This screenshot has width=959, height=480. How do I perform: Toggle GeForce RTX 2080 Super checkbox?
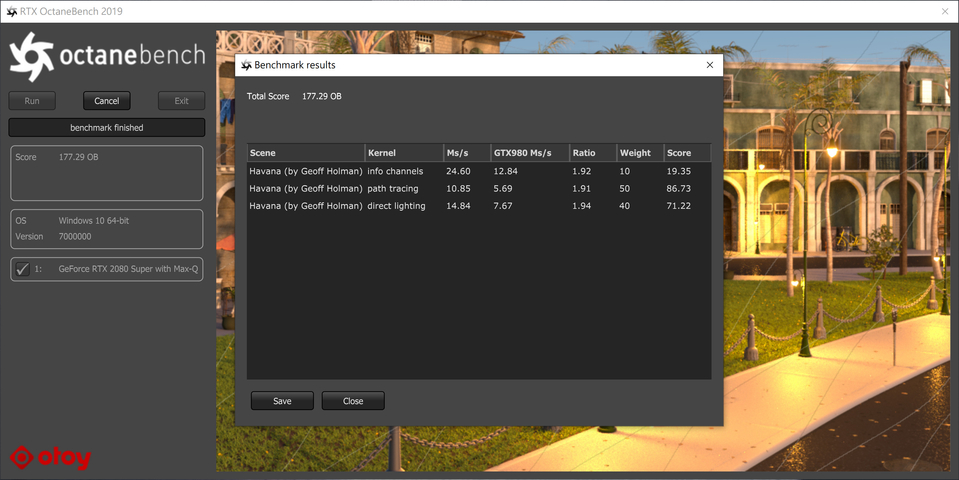coord(23,268)
